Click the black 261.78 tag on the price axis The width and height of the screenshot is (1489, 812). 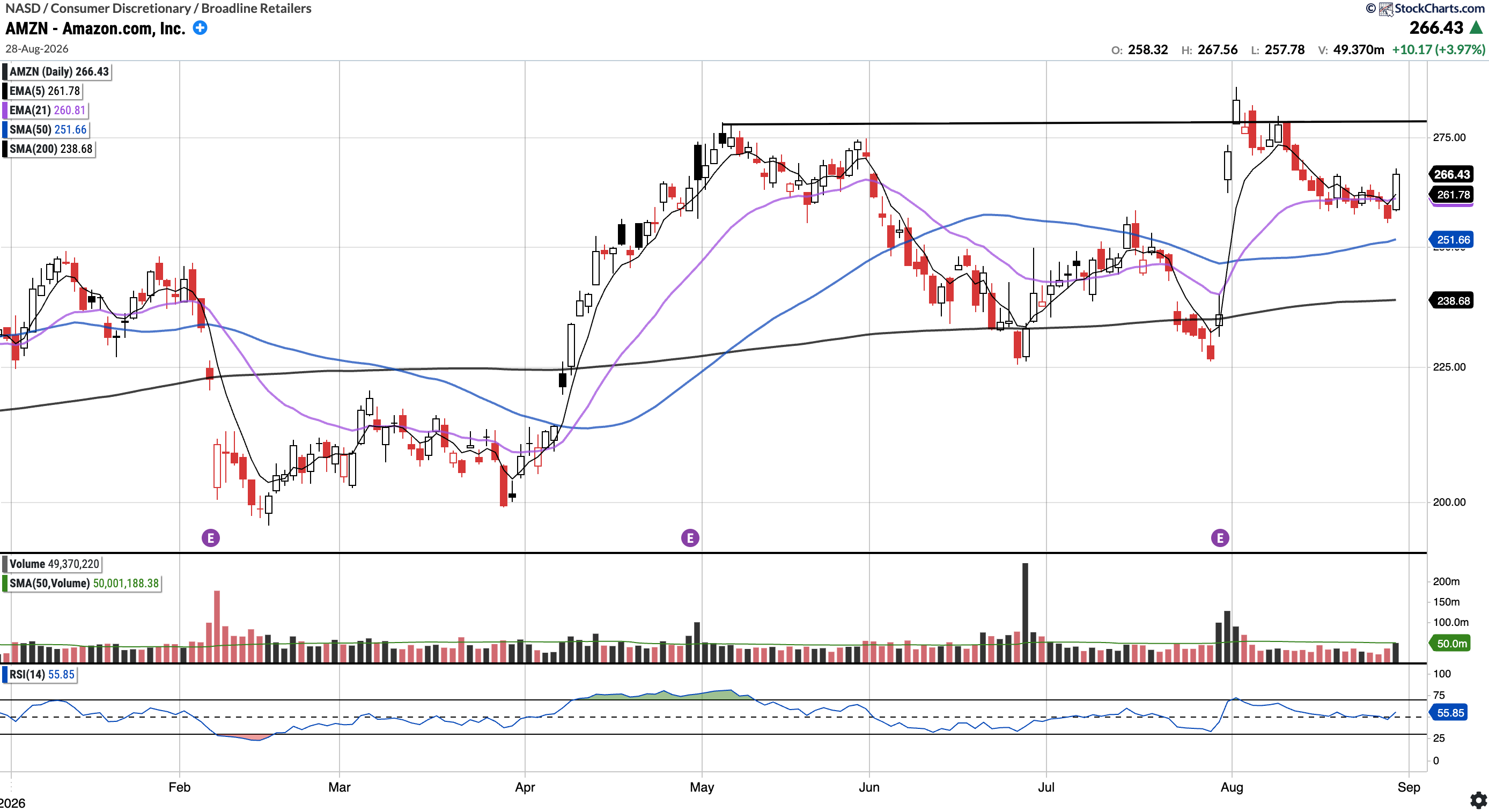point(1451,195)
